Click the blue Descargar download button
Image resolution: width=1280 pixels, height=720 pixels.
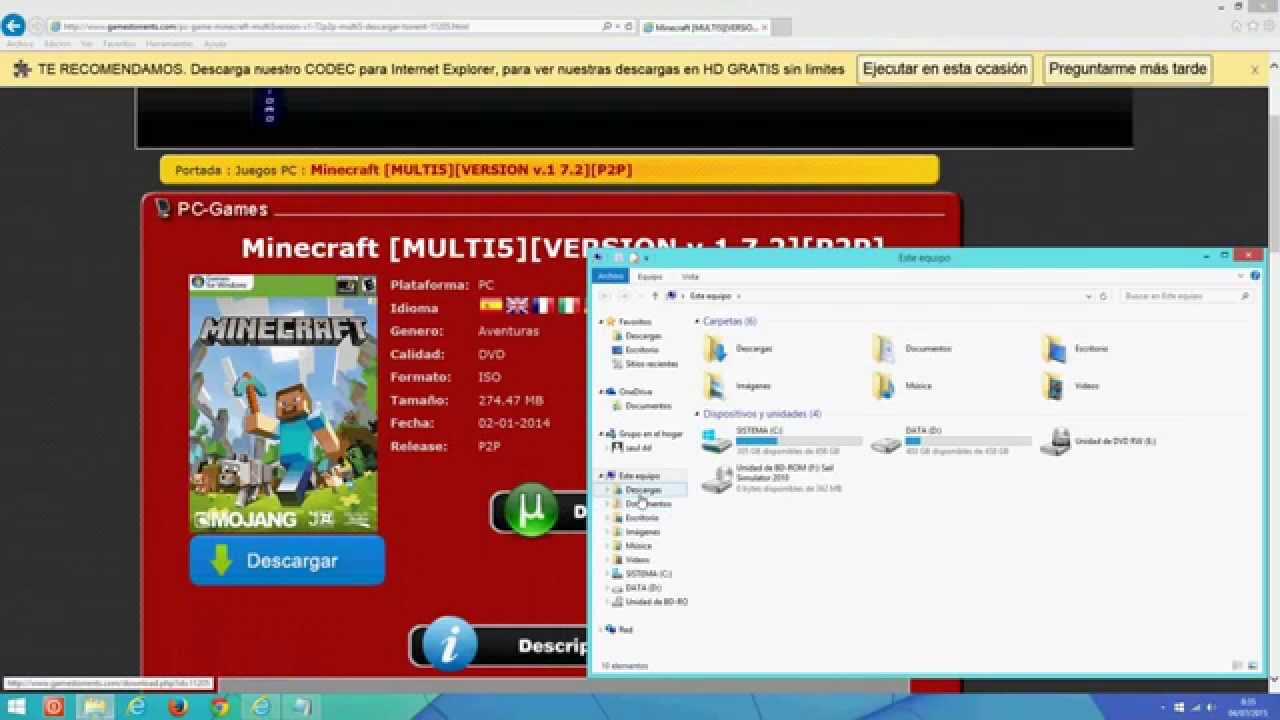point(287,560)
